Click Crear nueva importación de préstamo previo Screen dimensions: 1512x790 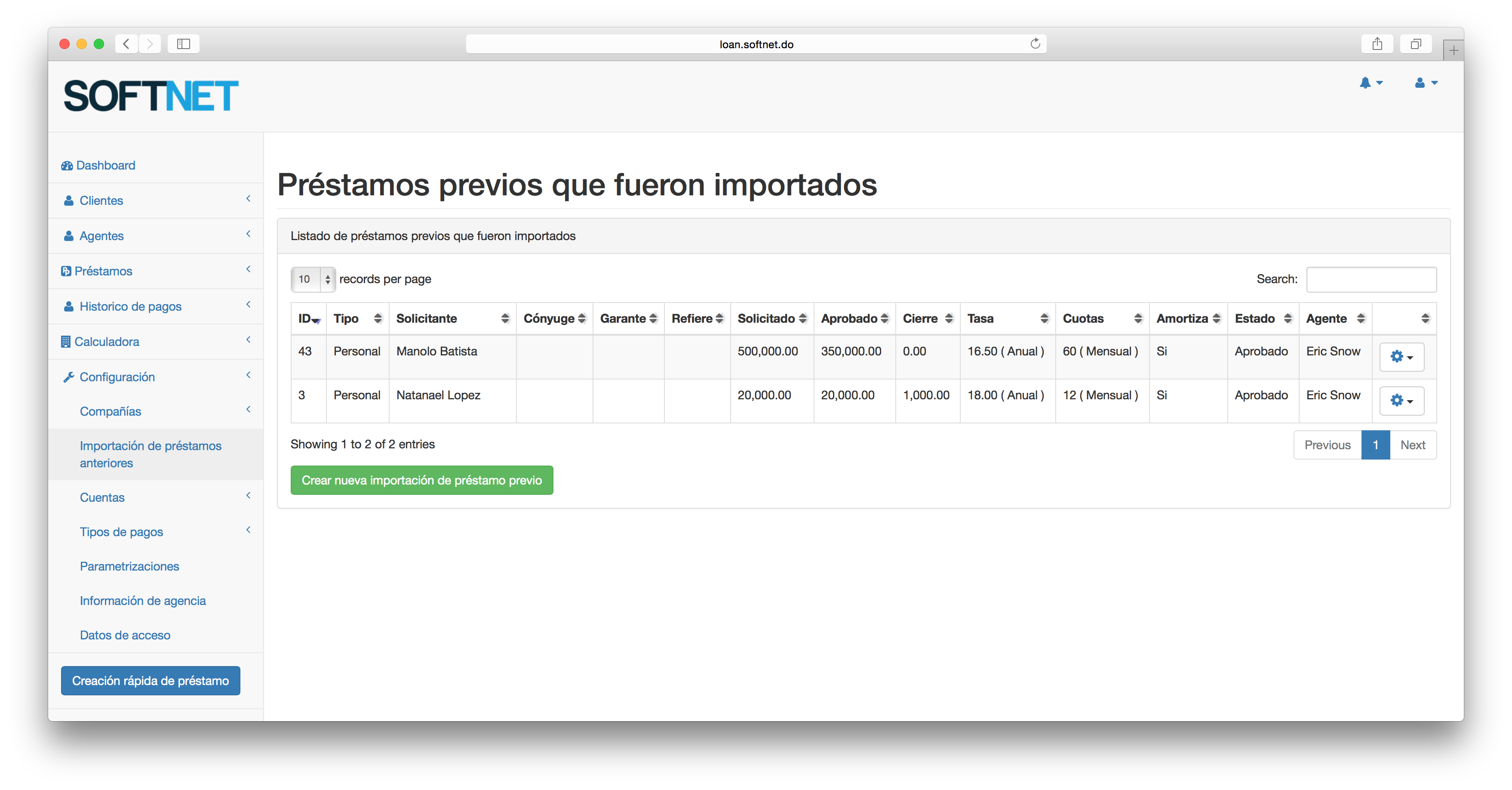pyautogui.click(x=421, y=480)
